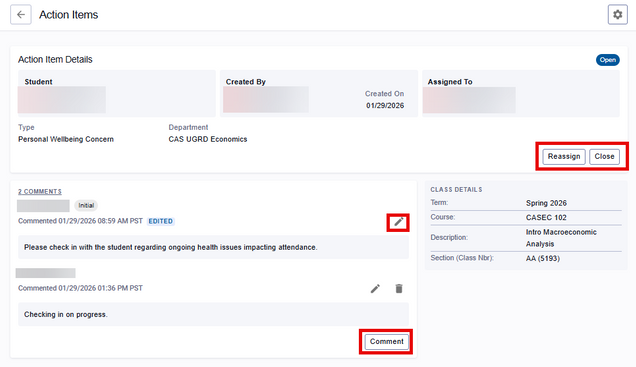Screen dimensions: 636x367
Task: Click the 'Section (Class Nbr):' label
Action: point(462,258)
